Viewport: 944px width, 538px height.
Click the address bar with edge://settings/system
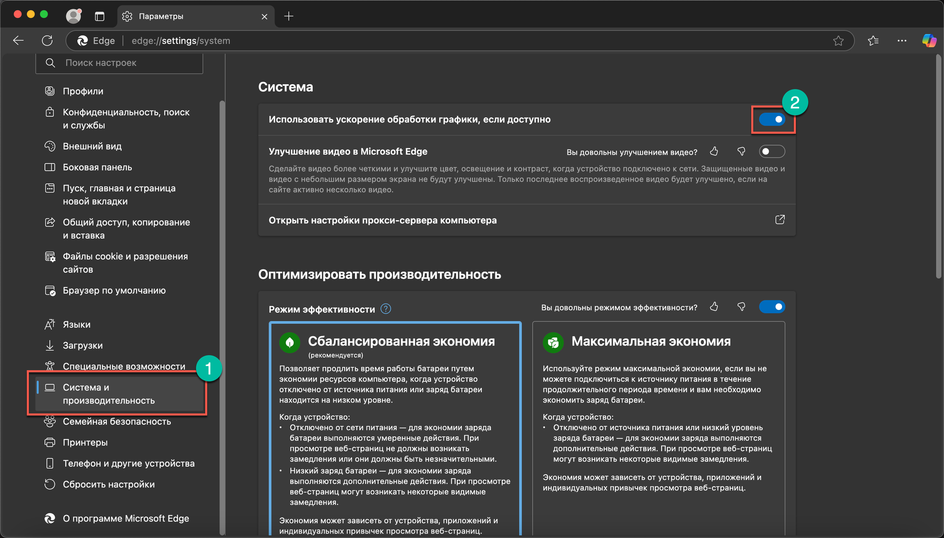461,41
